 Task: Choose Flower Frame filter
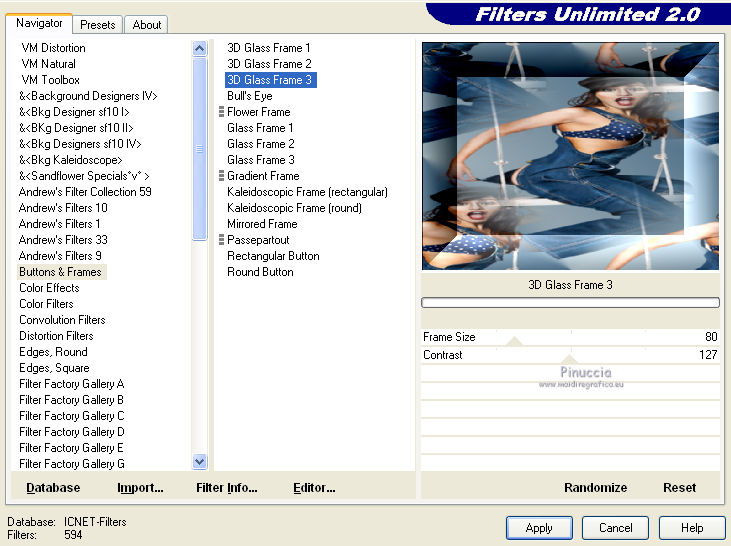click(258, 112)
